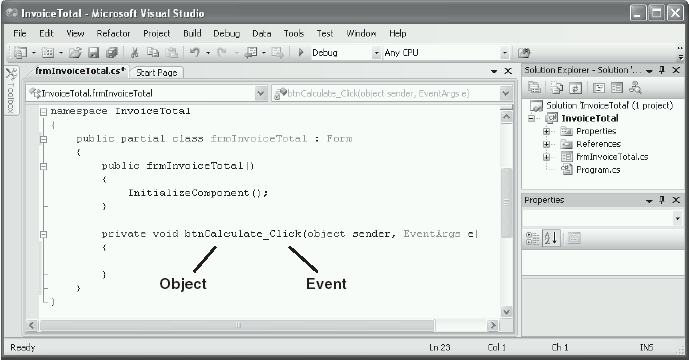
Task: Select frmInvoiceTotal.cs in Solution Explorer
Action: tap(612, 157)
